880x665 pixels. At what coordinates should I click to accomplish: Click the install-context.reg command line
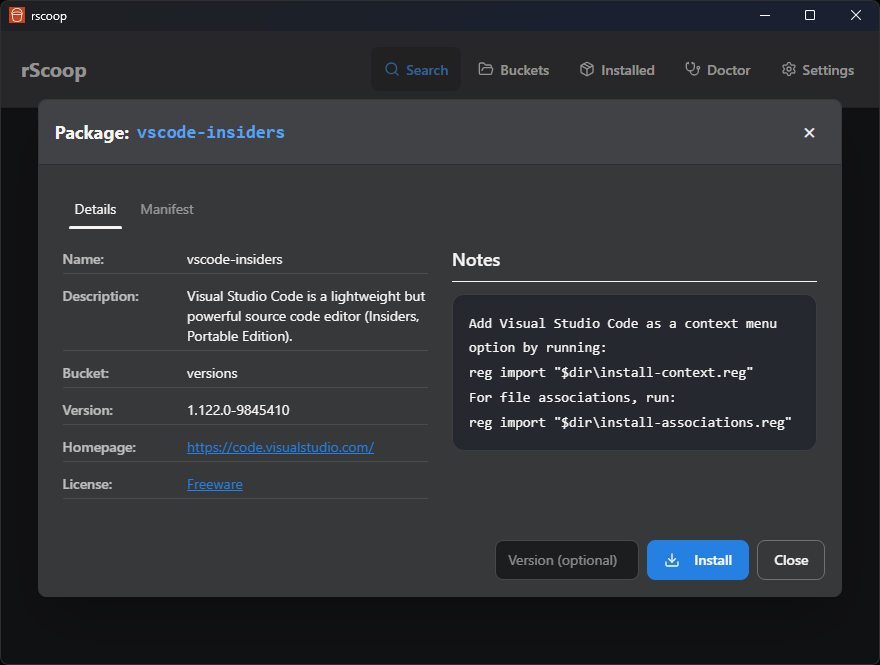click(x=611, y=373)
